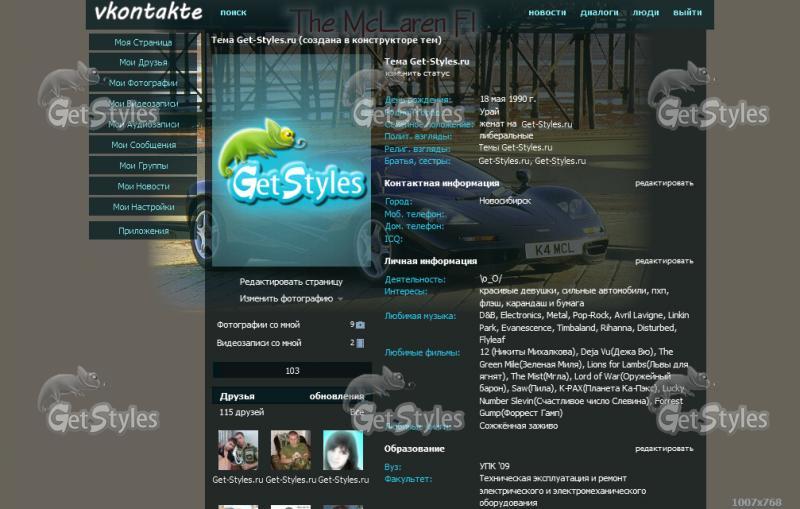This screenshot has width=800, height=509.
Task: Open Мои Настройки from left menu
Action: [x=143, y=207]
